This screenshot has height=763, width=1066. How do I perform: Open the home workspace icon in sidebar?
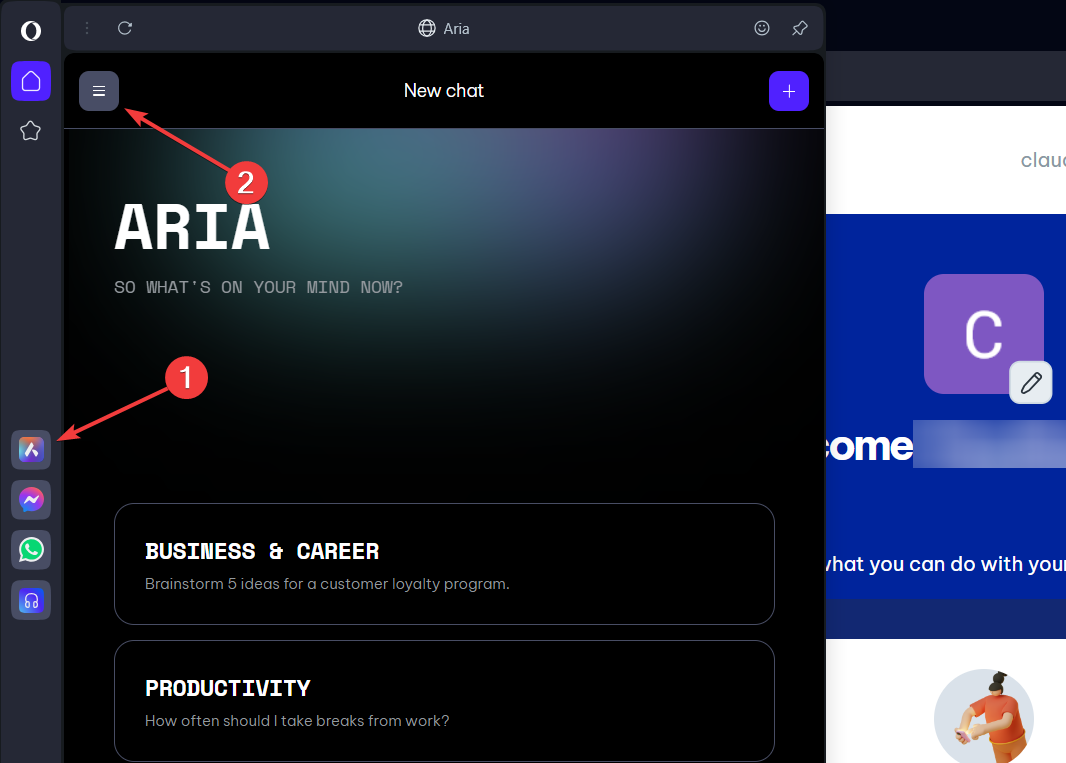[31, 81]
